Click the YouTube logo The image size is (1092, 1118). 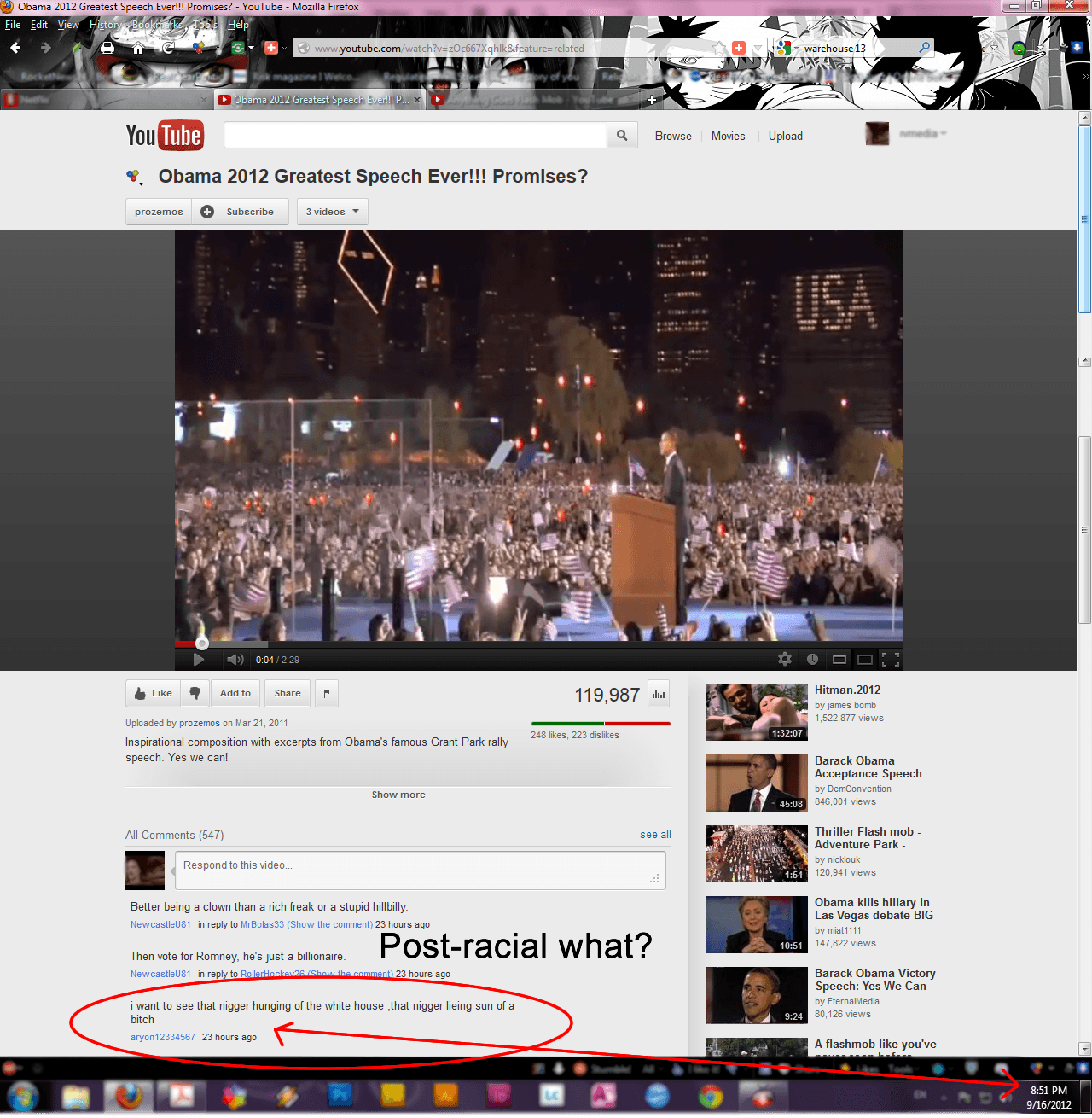point(165,136)
